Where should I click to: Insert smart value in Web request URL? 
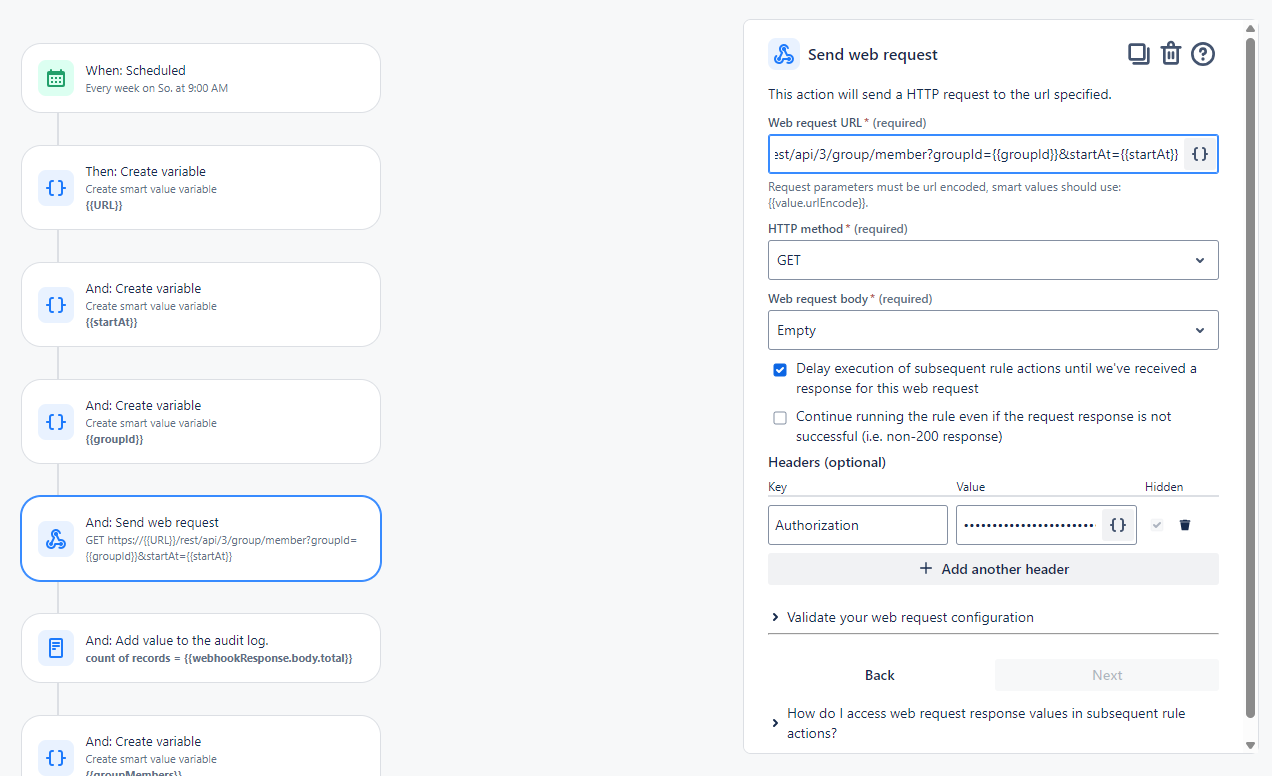(1200, 154)
